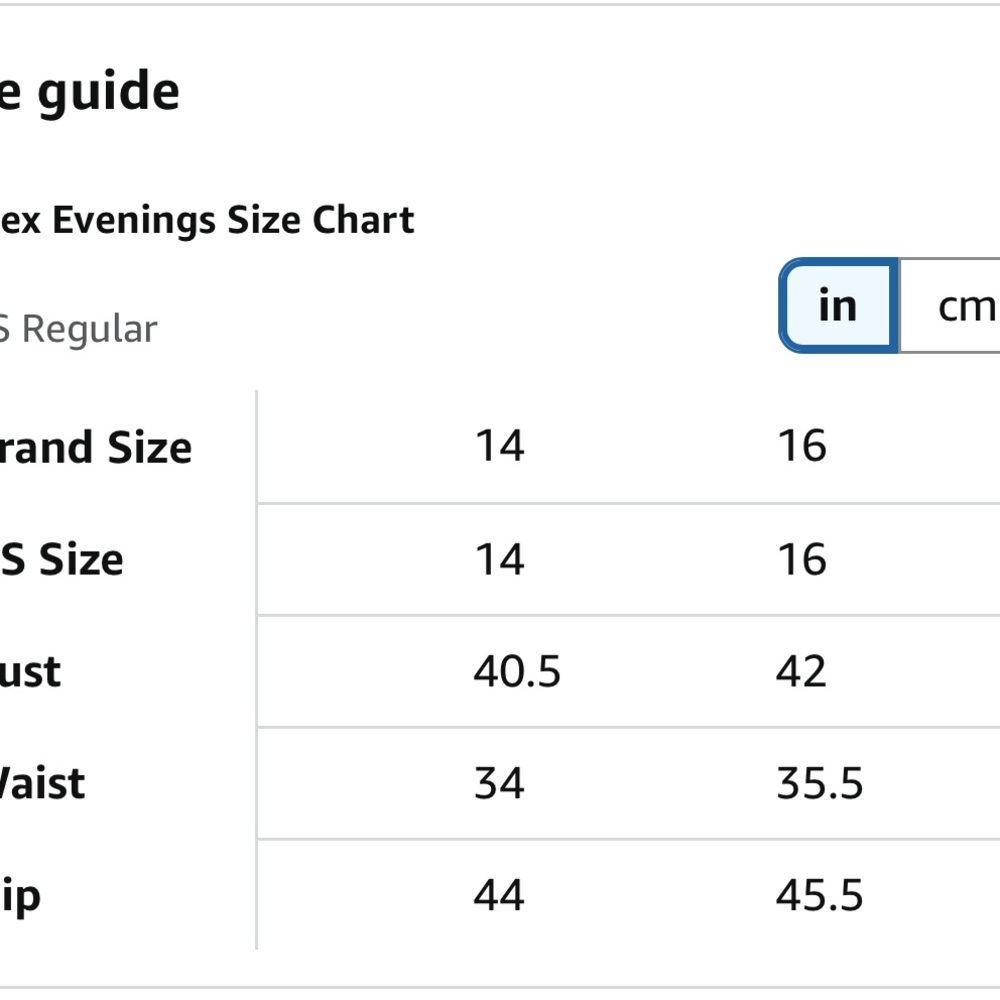The height and width of the screenshot is (1000, 1000).
Task: Click US Size 16 cell
Action: [x=802, y=559]
